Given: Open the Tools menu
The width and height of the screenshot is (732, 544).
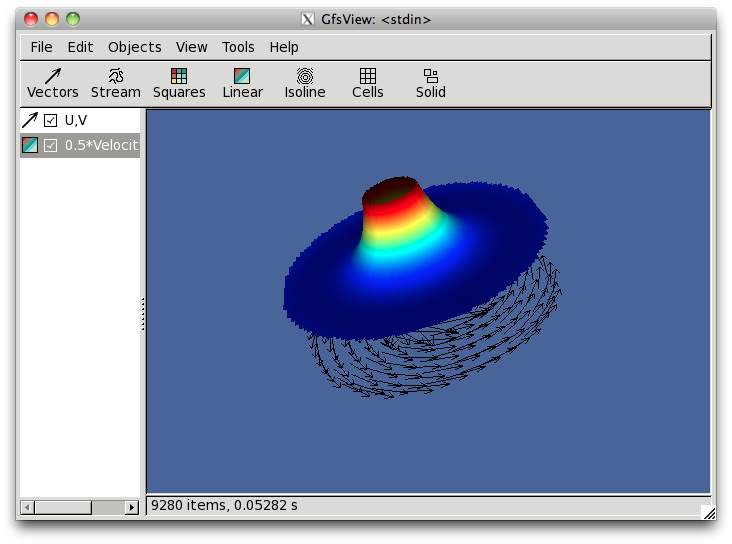Looking at the screenshot, I should point(238,47).
